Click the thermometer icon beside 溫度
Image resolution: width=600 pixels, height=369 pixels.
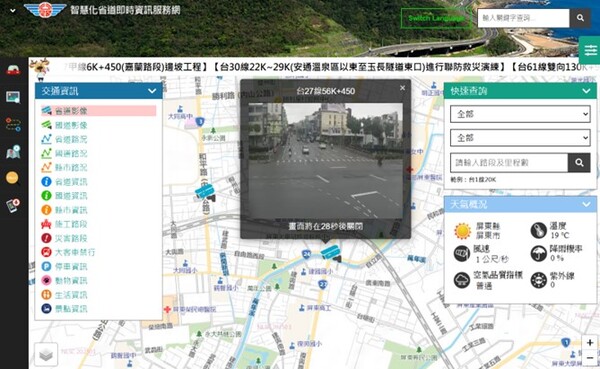538,230
